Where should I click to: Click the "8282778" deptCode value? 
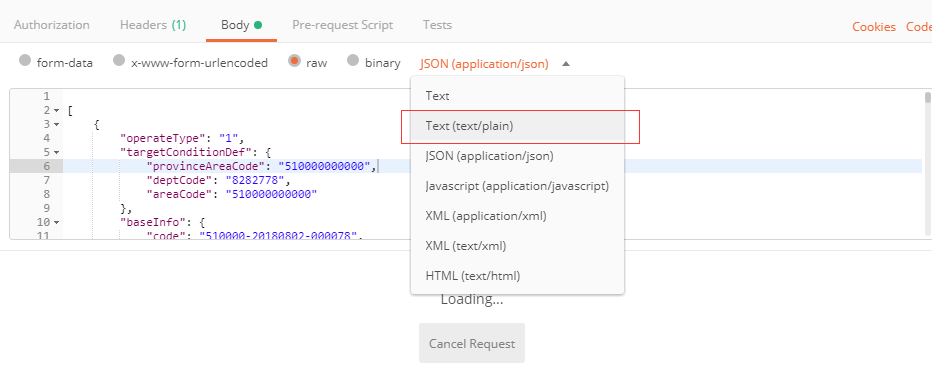pyautogui.click(x=256, y=180)
